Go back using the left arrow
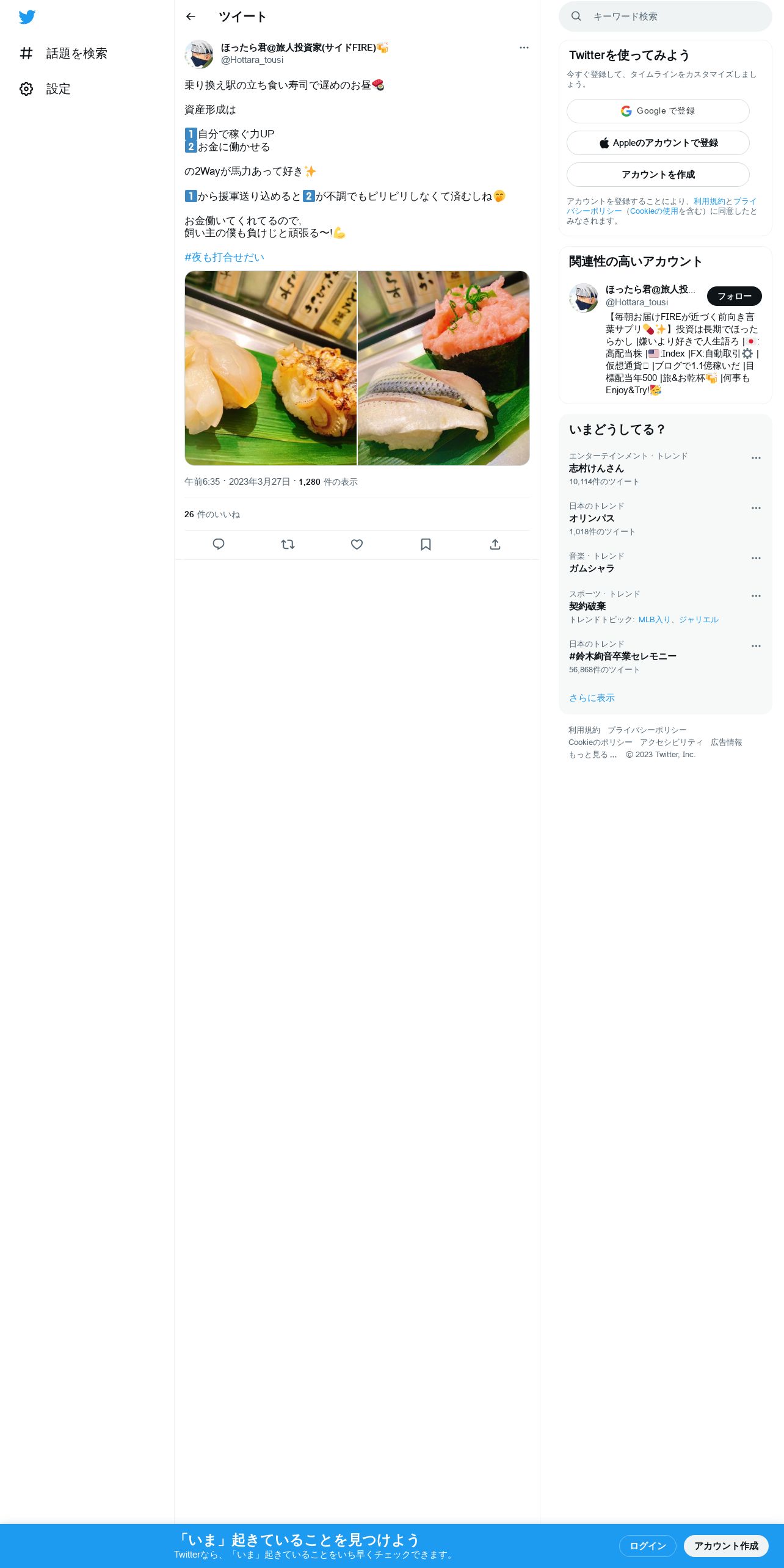 click(x=191, y=16)
